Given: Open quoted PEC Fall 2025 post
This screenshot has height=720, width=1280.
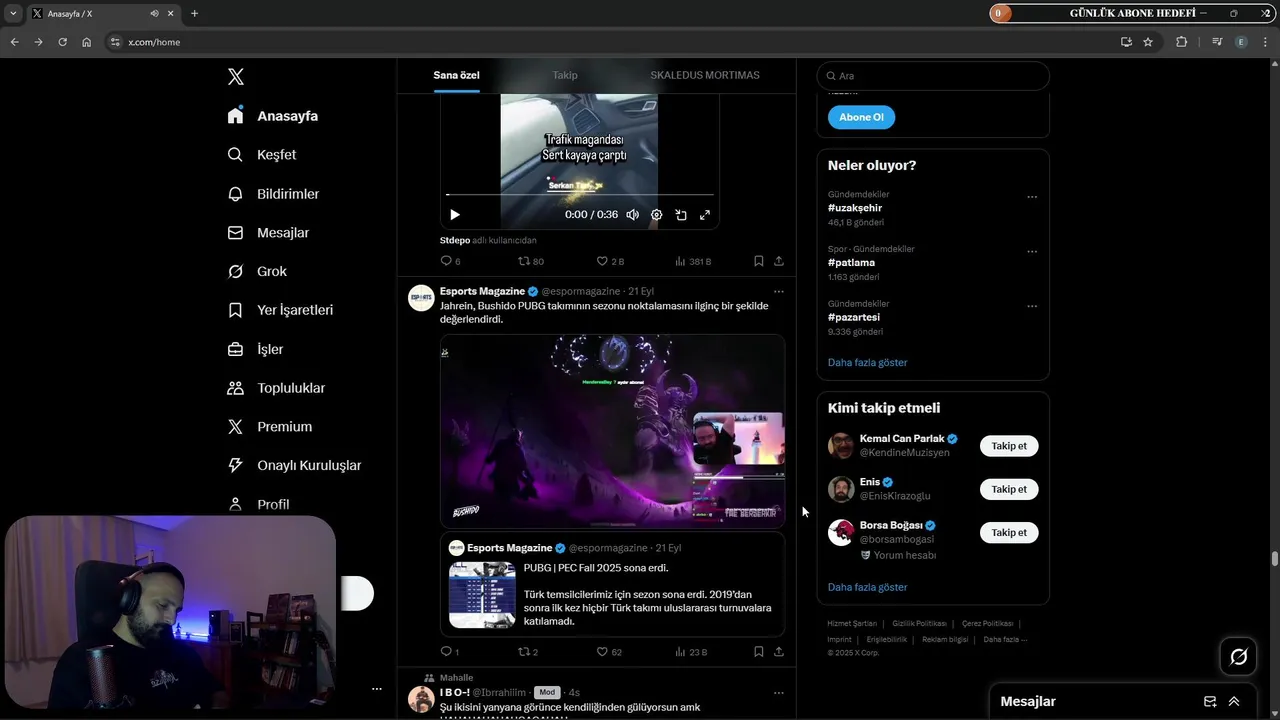Looking at the screenshot, I should (612, 584).
